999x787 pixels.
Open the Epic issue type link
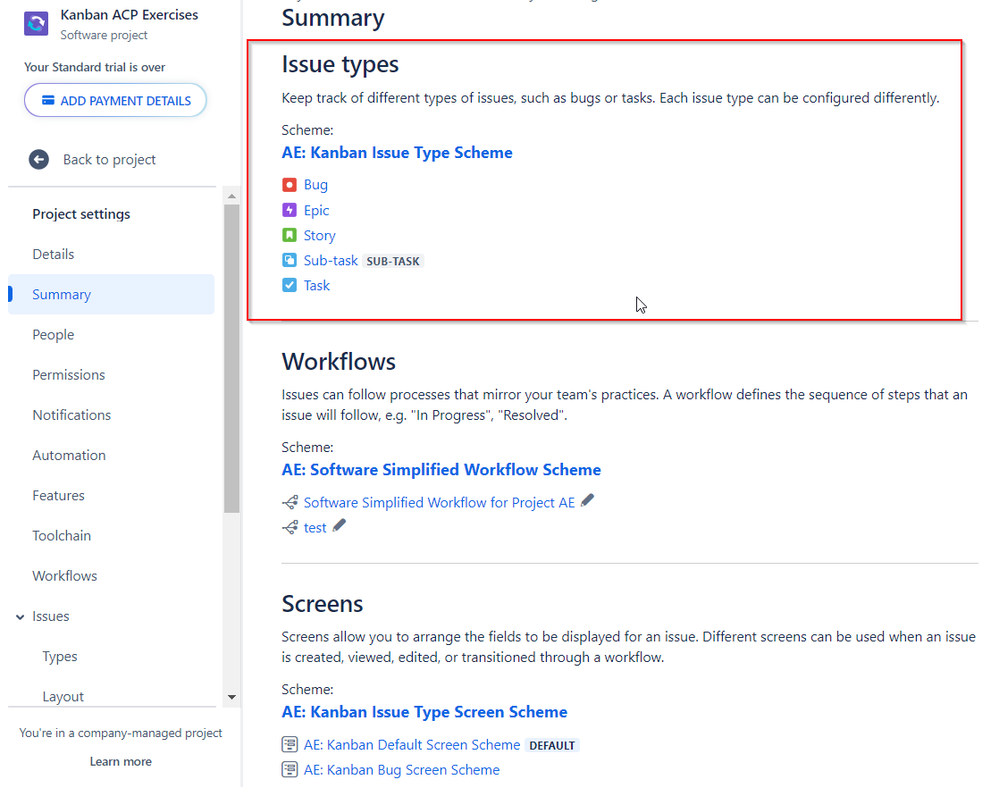pyautogui.click(x=317, y=210)
